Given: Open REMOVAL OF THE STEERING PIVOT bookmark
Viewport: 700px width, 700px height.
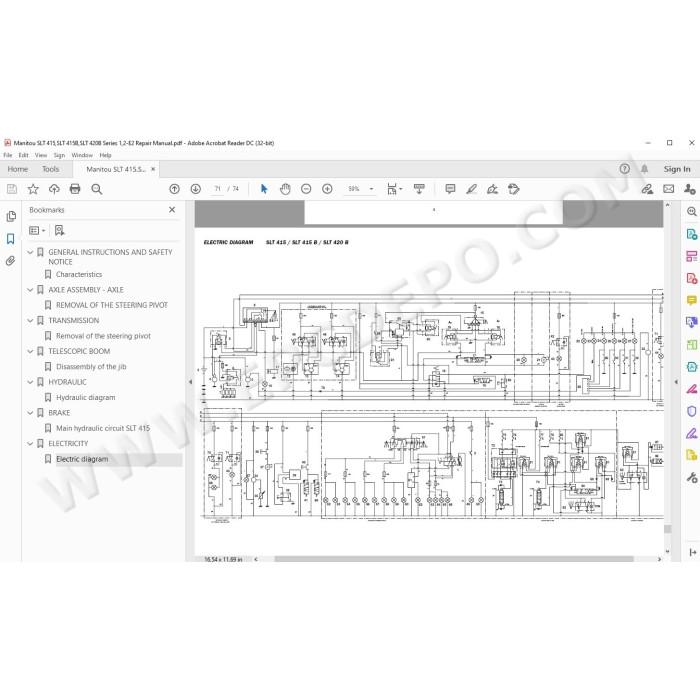Looking at the screenshot, I should point(112,305).
